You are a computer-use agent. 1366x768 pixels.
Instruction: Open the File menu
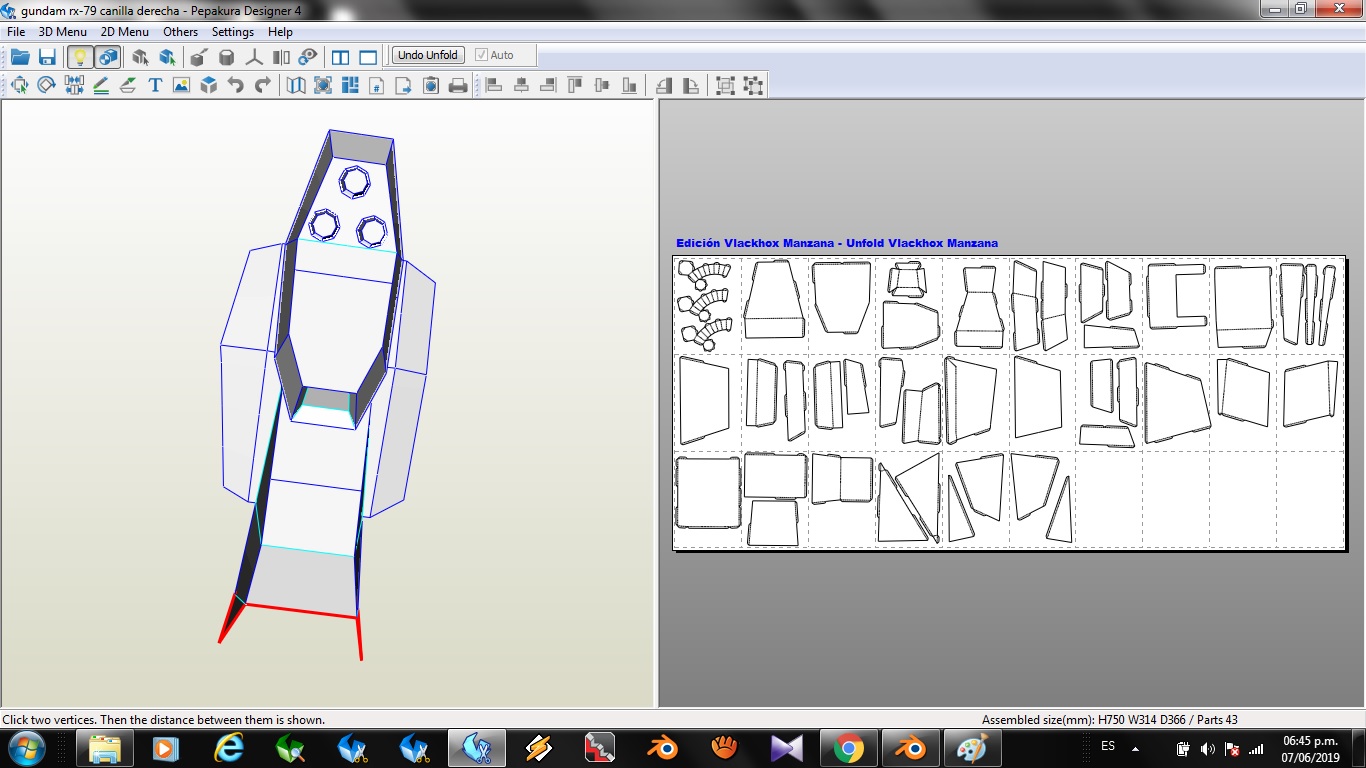16,32
